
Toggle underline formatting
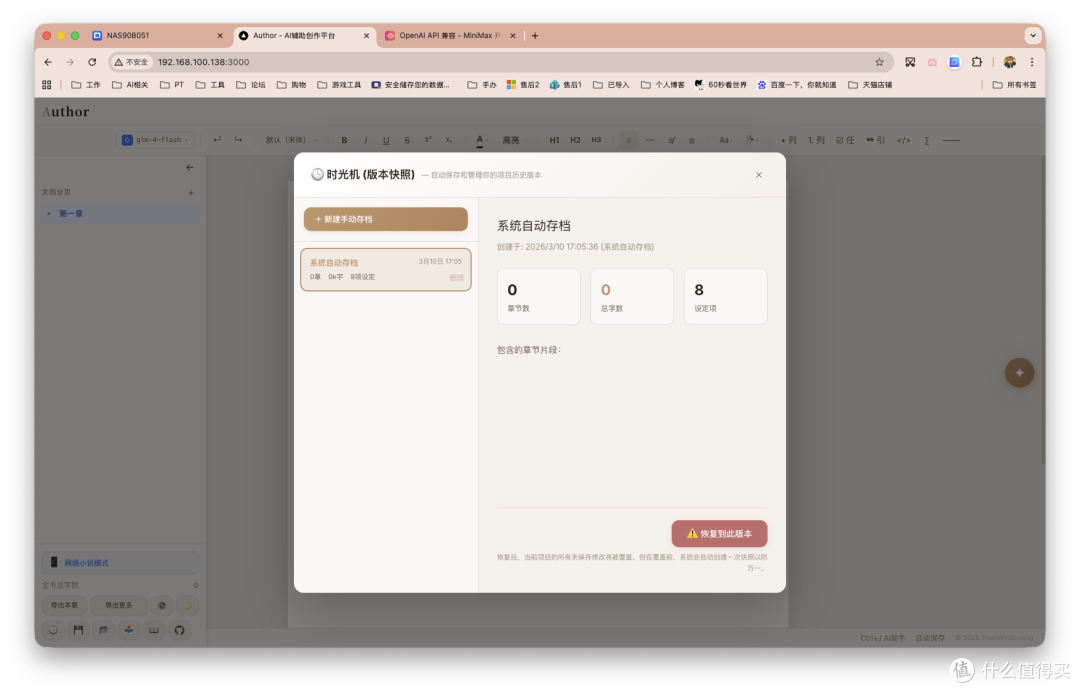[386, 140]
